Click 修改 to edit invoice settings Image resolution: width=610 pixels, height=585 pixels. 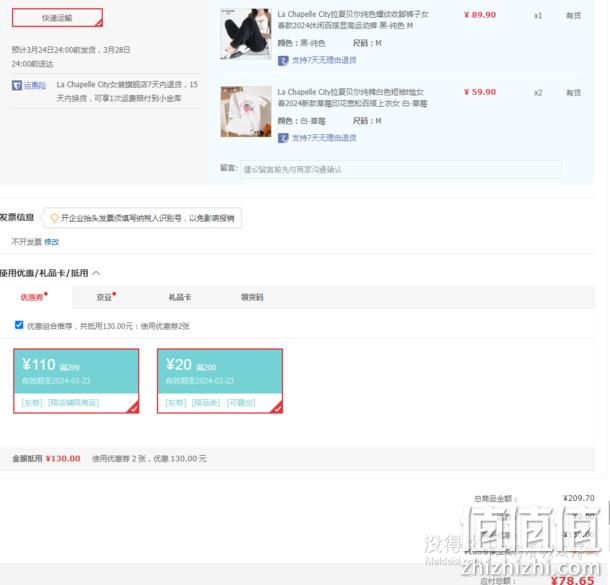point(52,242)
